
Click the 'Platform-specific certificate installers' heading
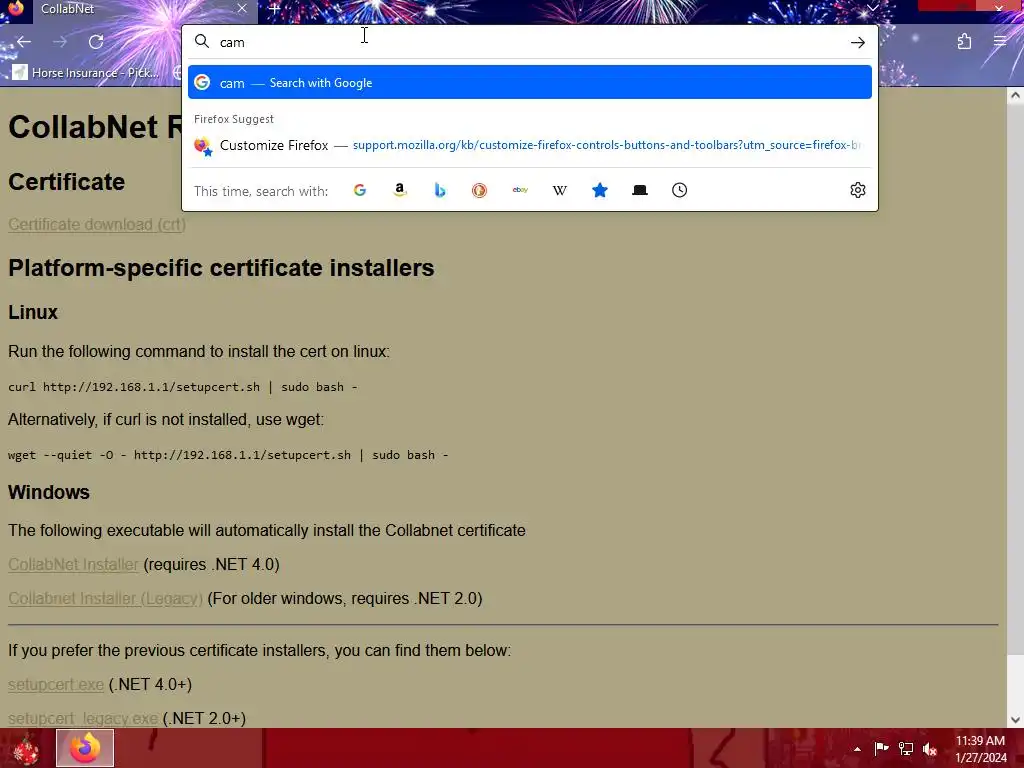pos(221,268)
